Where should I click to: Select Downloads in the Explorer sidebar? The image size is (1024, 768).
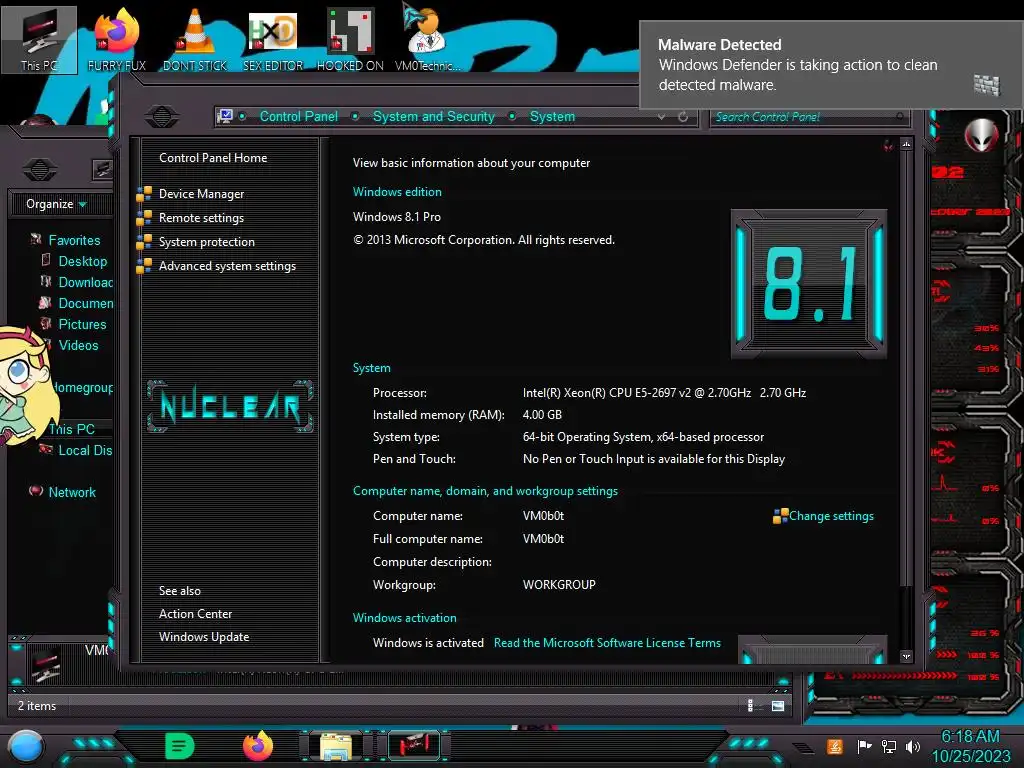point(85,282)
